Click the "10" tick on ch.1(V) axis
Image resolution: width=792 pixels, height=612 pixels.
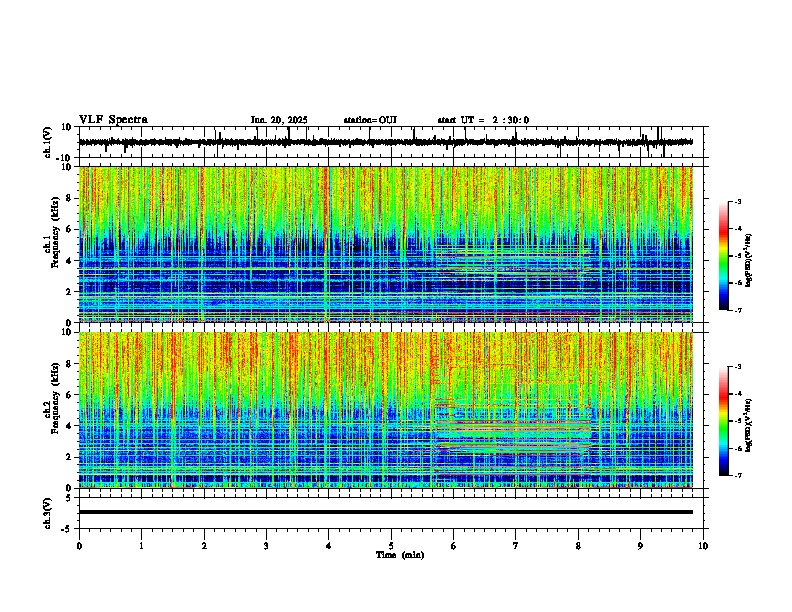point(67,127)
